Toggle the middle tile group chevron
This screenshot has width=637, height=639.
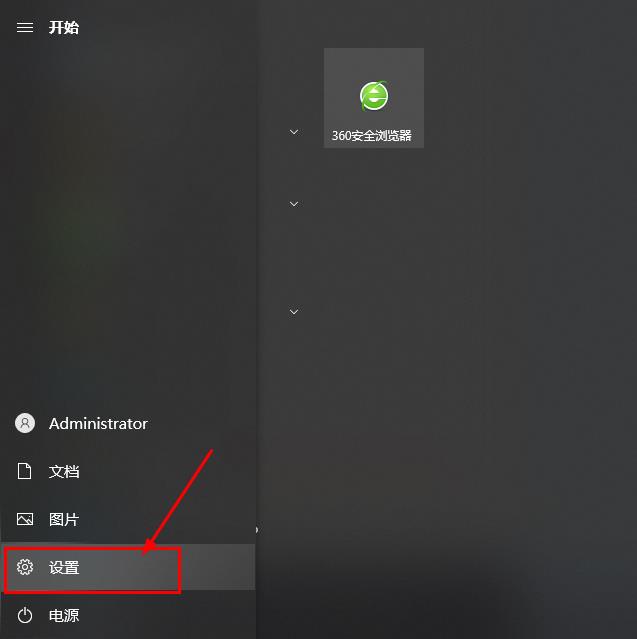click(294, 204)
